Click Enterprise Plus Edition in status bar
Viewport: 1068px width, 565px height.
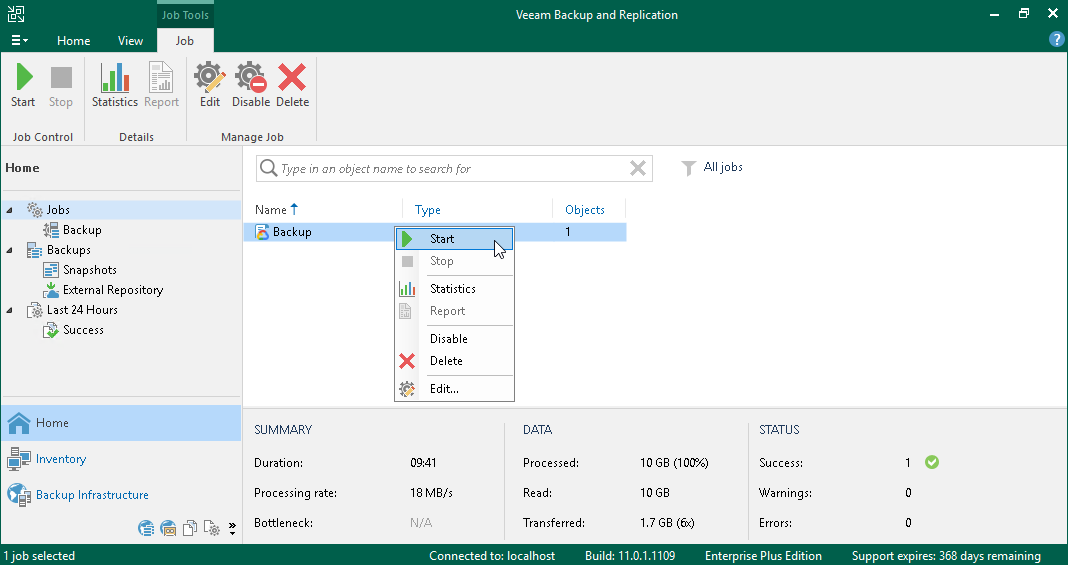[763, 555]
